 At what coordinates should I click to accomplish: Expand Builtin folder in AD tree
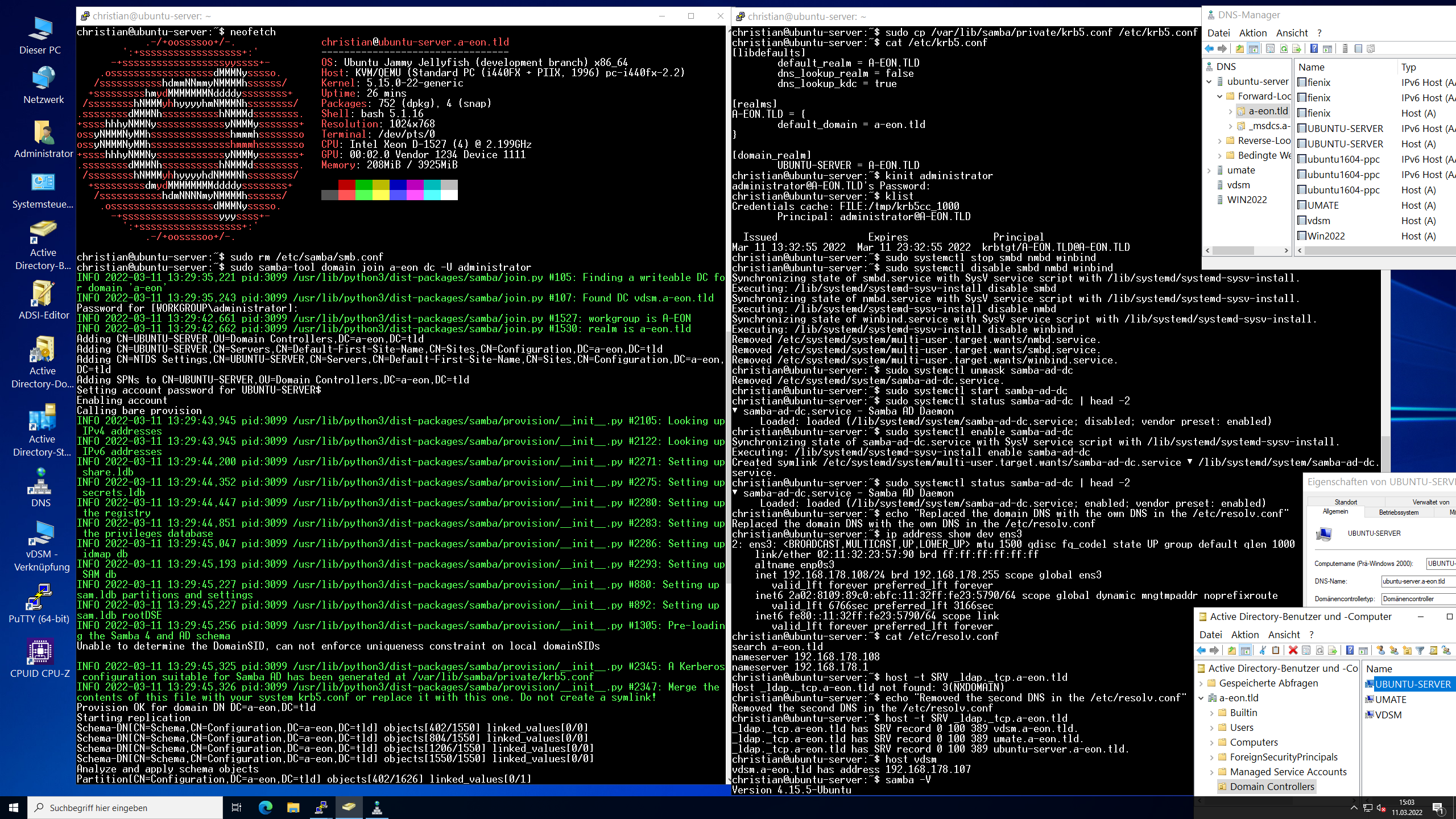click(1212, 713)
